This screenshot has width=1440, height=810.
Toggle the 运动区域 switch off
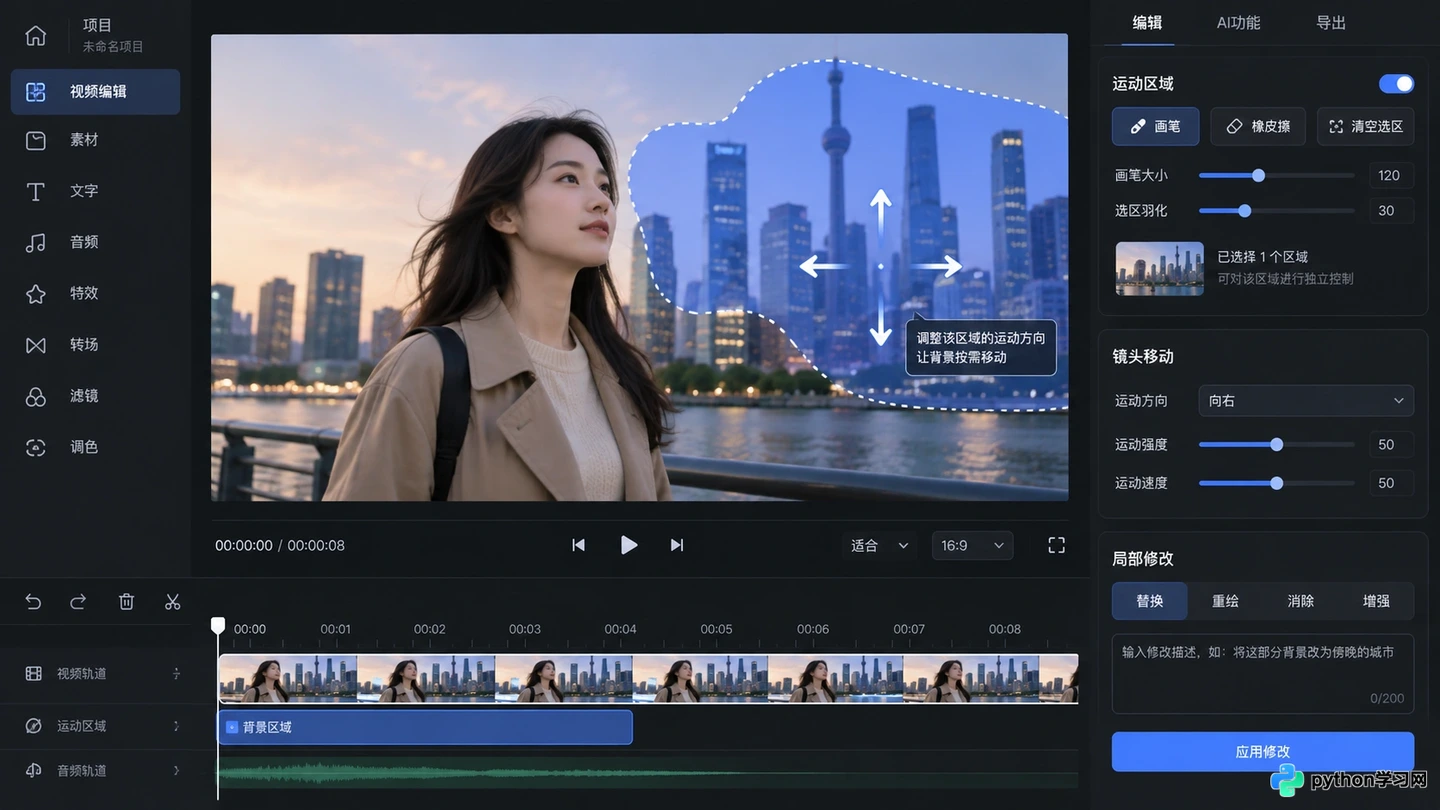coord(1396,83)
